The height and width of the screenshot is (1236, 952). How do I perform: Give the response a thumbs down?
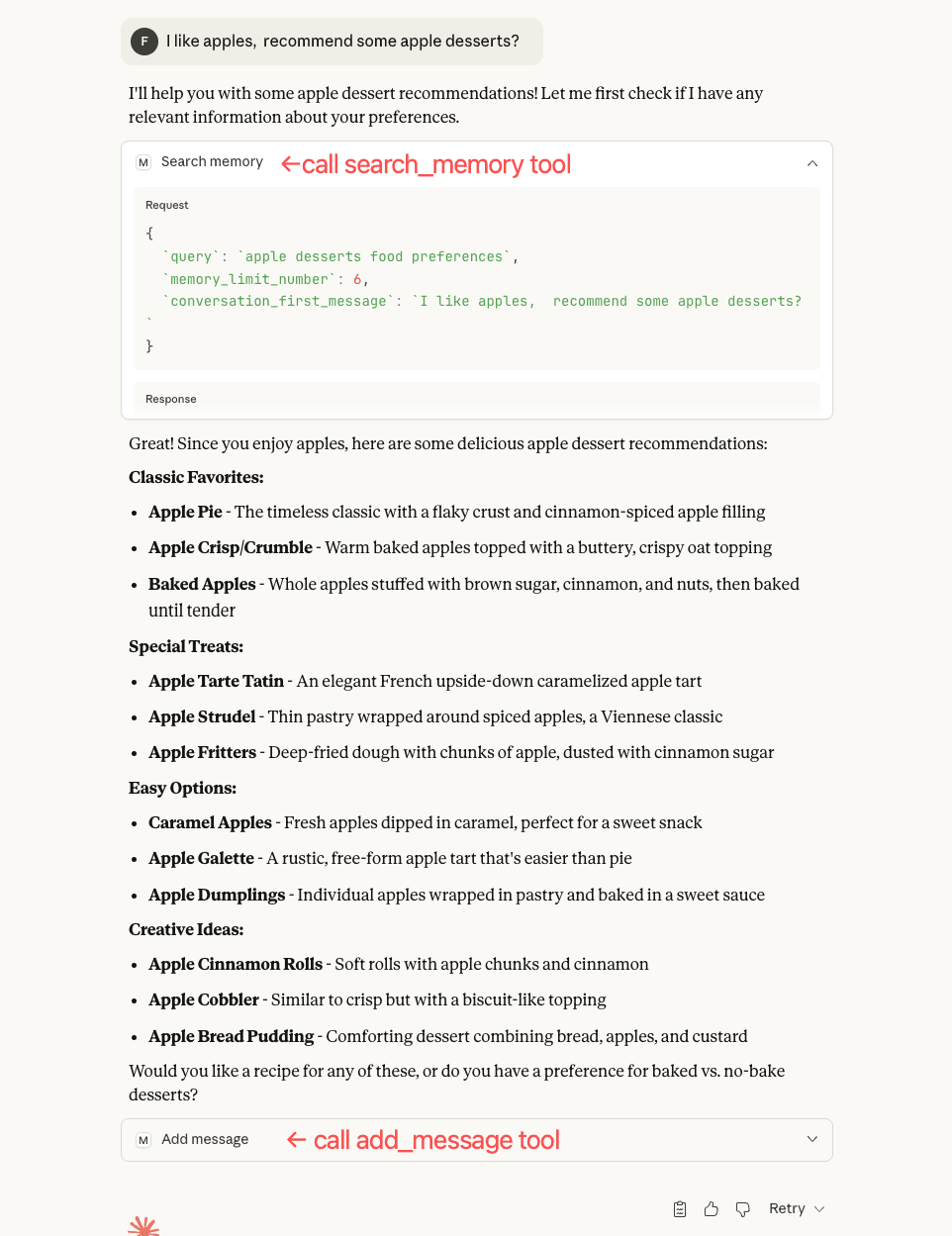742,1208
